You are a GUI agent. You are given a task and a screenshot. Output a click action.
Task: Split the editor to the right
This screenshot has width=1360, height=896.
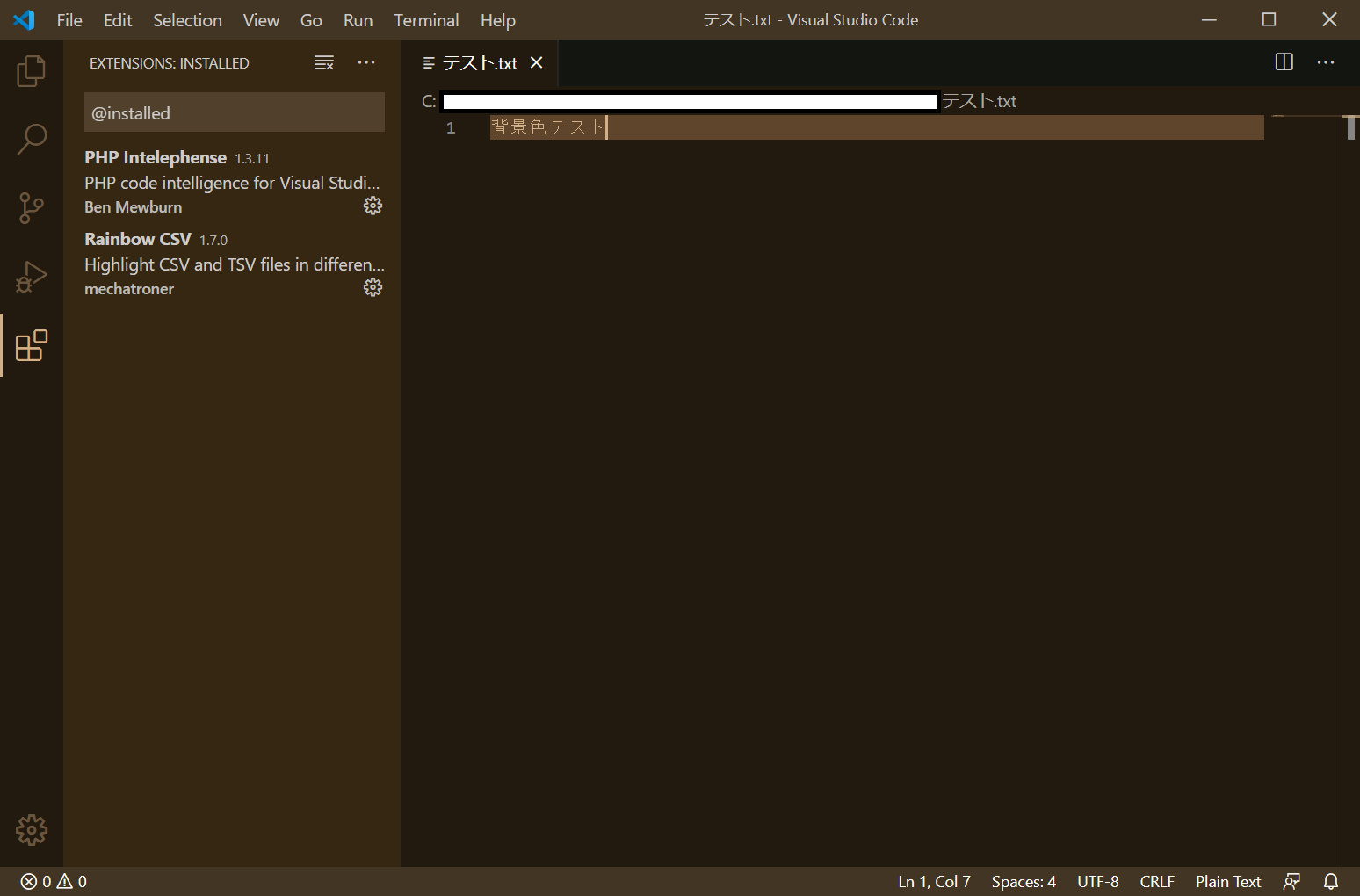pyautogui.click(x=1284, y=62)
